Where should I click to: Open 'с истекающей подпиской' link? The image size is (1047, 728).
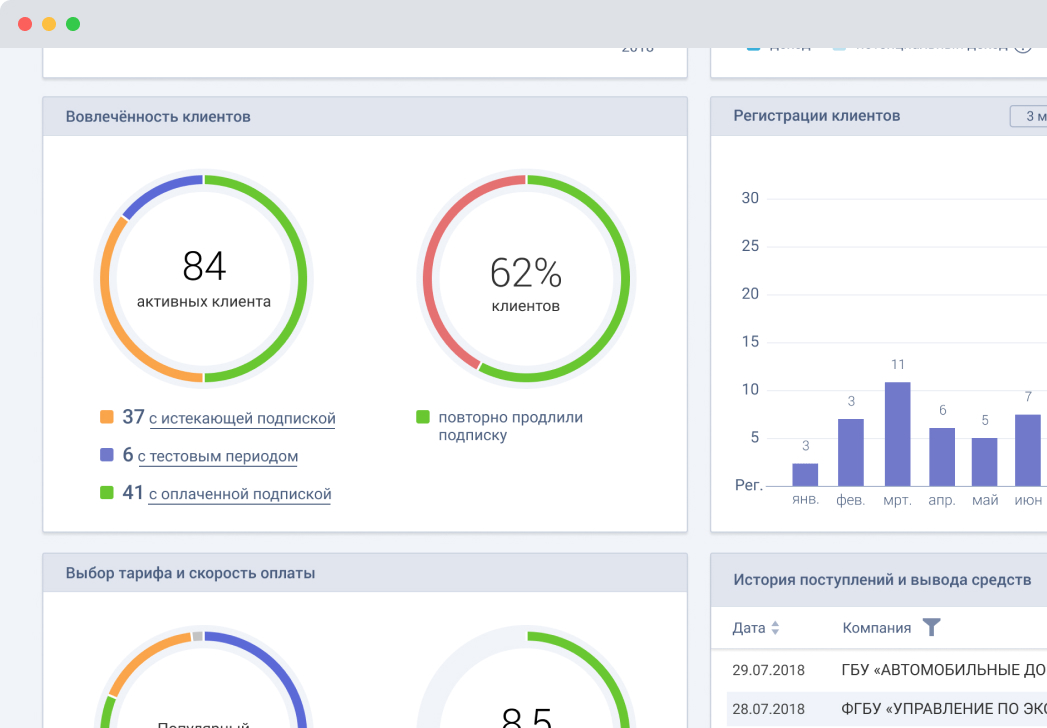click(242, 419)
